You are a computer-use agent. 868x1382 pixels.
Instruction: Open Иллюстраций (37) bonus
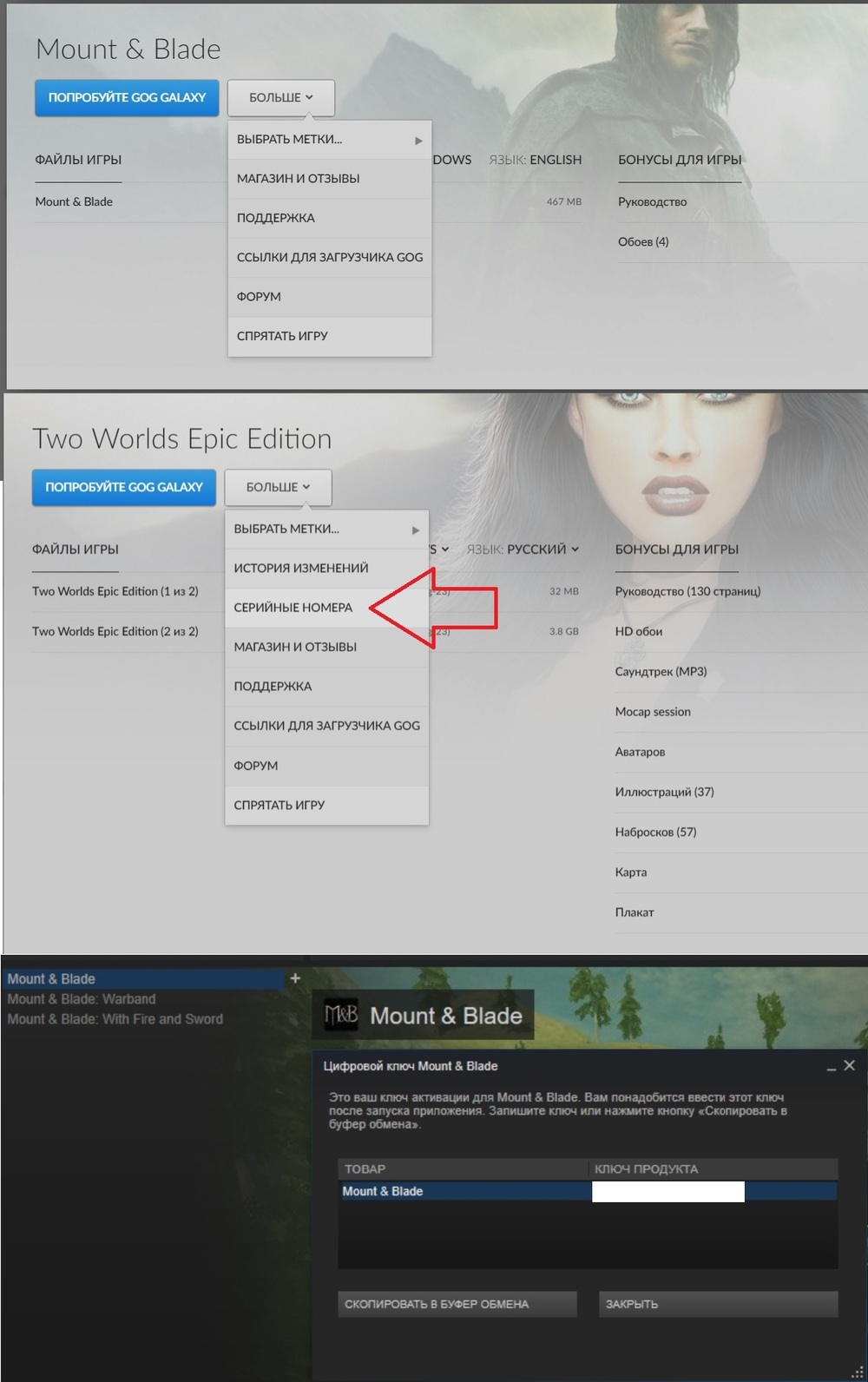664,792
